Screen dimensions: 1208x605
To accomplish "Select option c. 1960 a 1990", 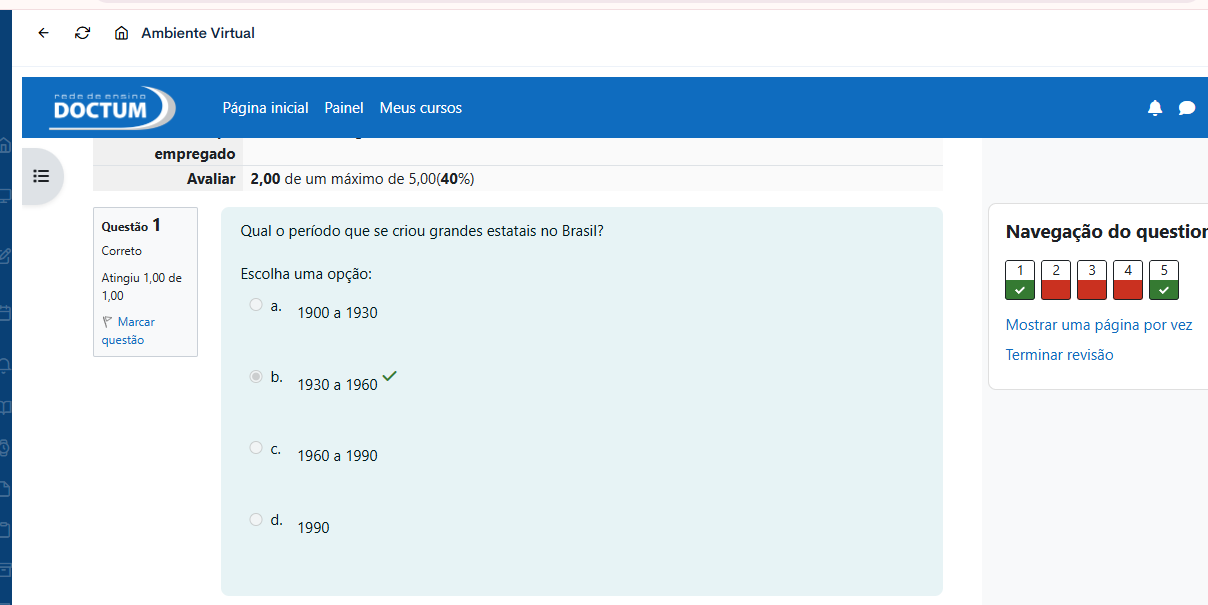I will [256, 448].
